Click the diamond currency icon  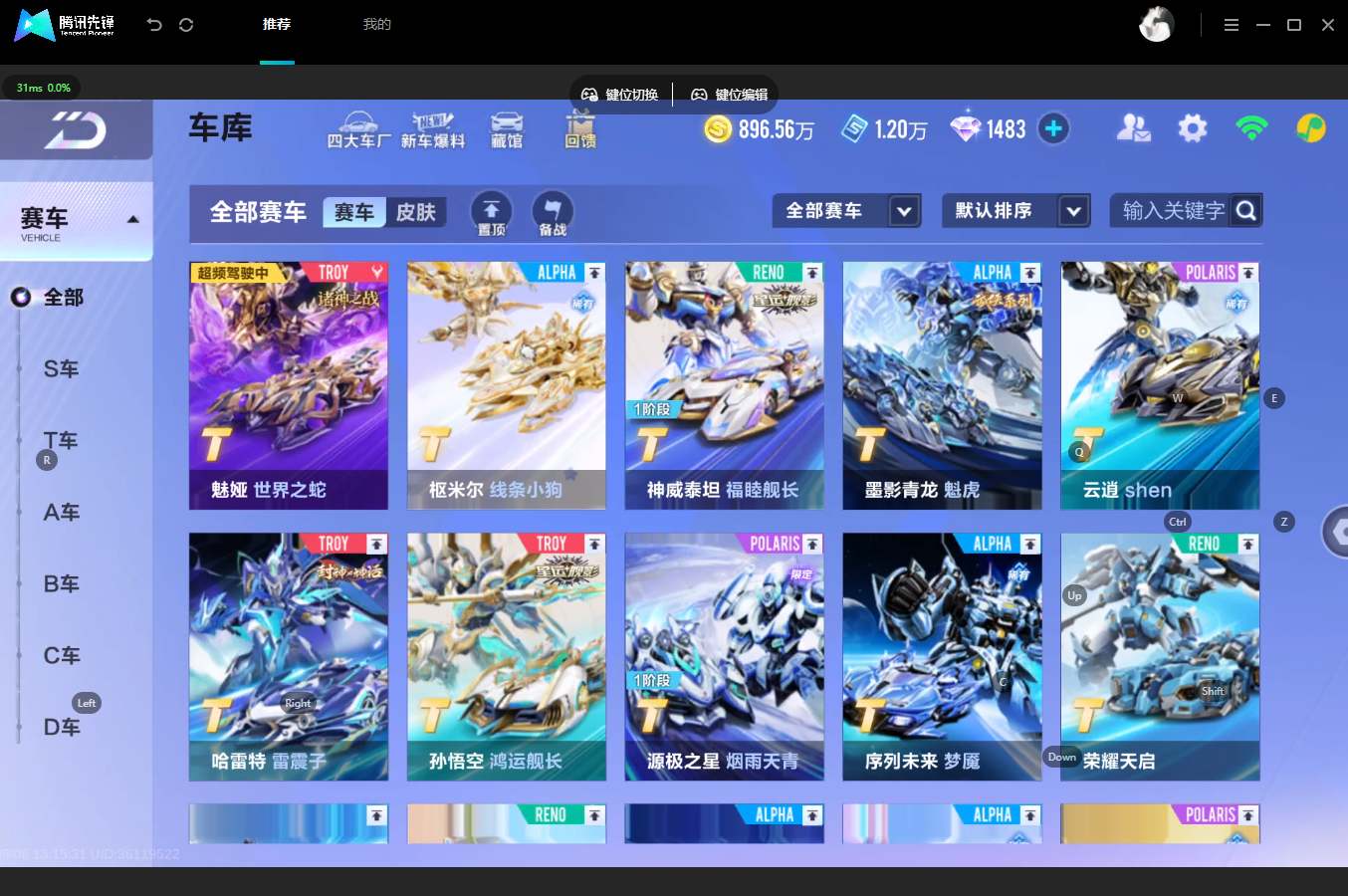[965, 129]
